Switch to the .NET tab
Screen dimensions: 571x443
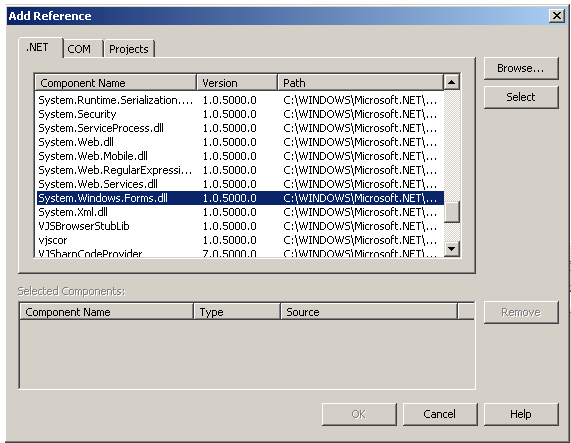(40, 48)
